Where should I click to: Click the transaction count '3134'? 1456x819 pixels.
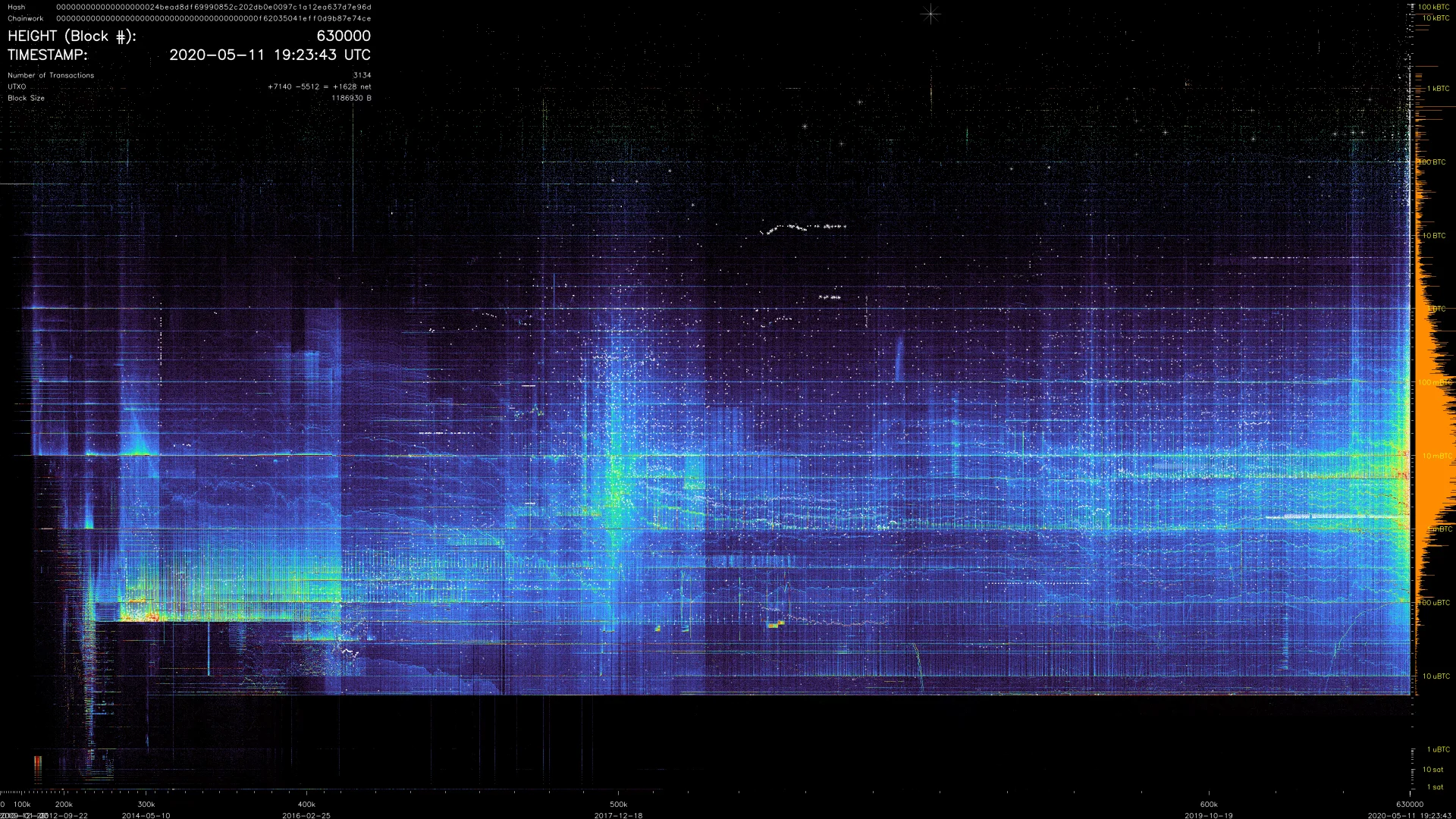pos(362,75)
